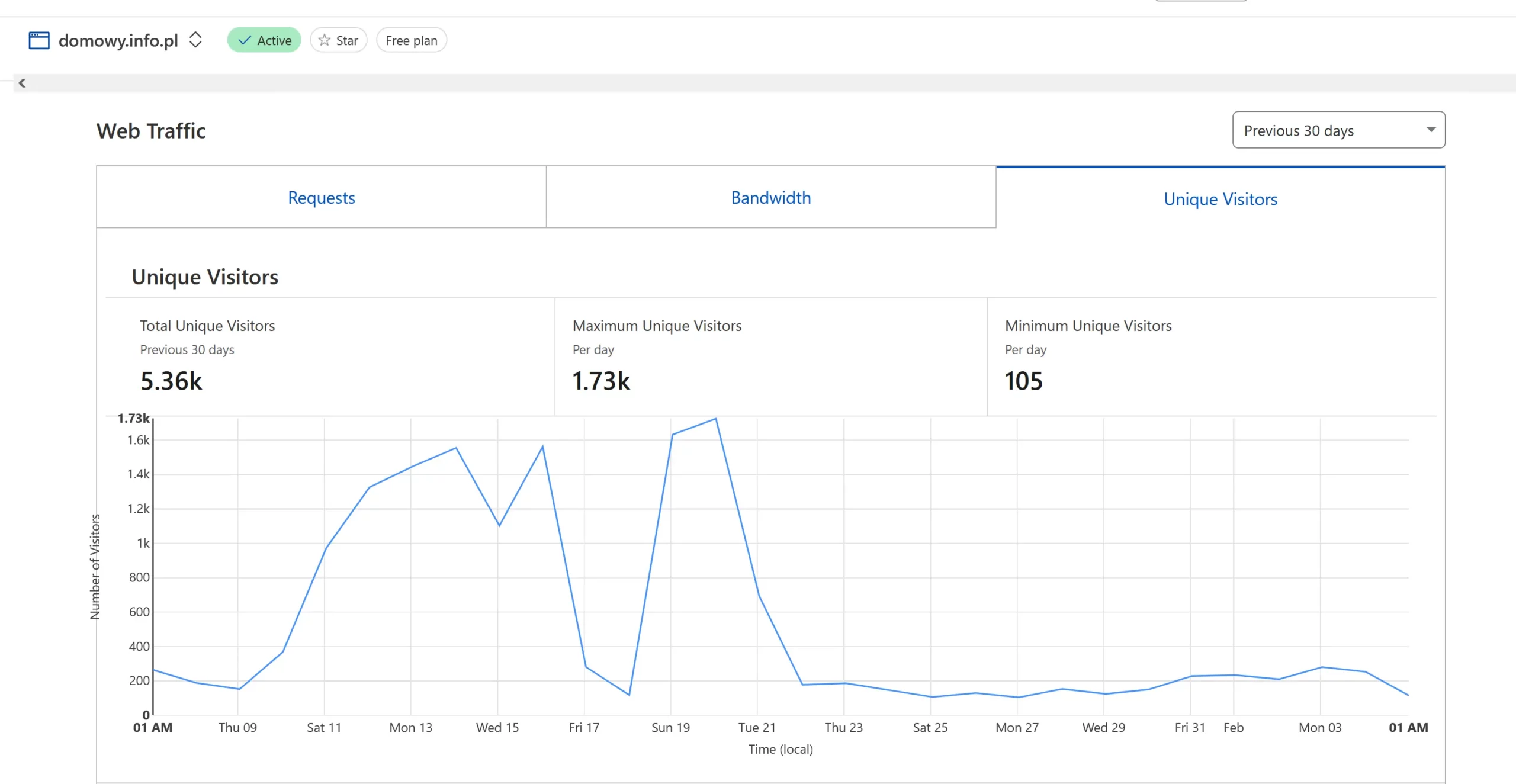Switch to the Requests tab
The height and width of the screenshot is (784, 1516).
coord(321,197)
